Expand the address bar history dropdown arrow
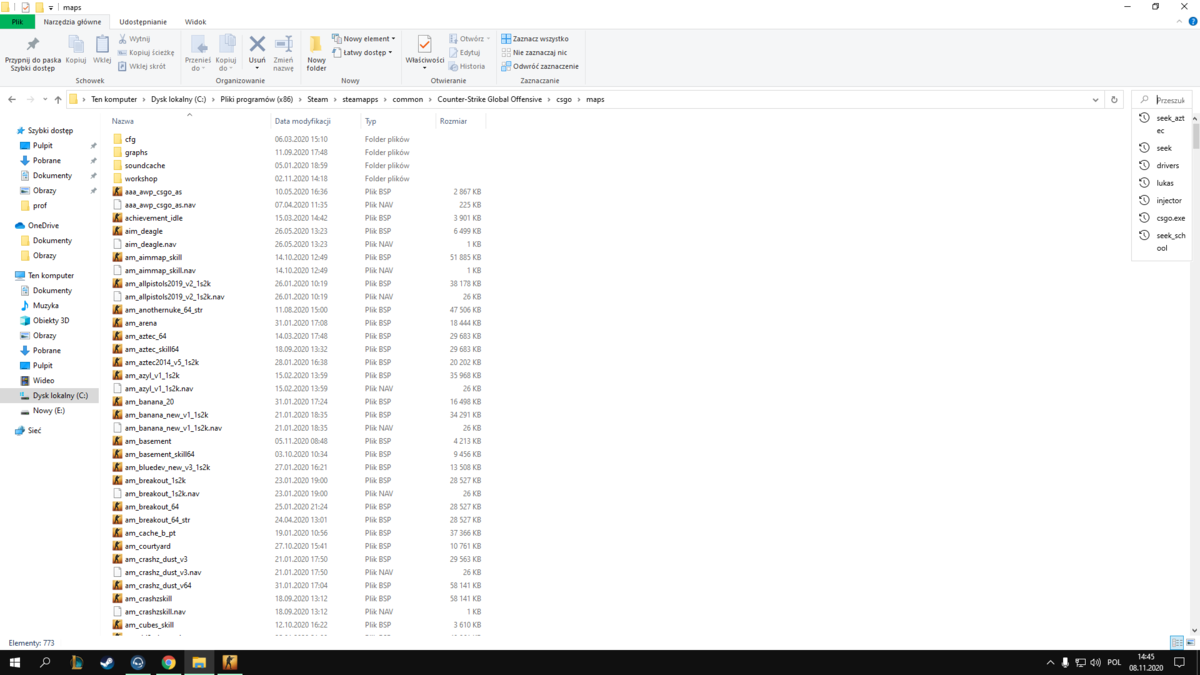Screen dimensions: 1200x675 [1096, 99]
